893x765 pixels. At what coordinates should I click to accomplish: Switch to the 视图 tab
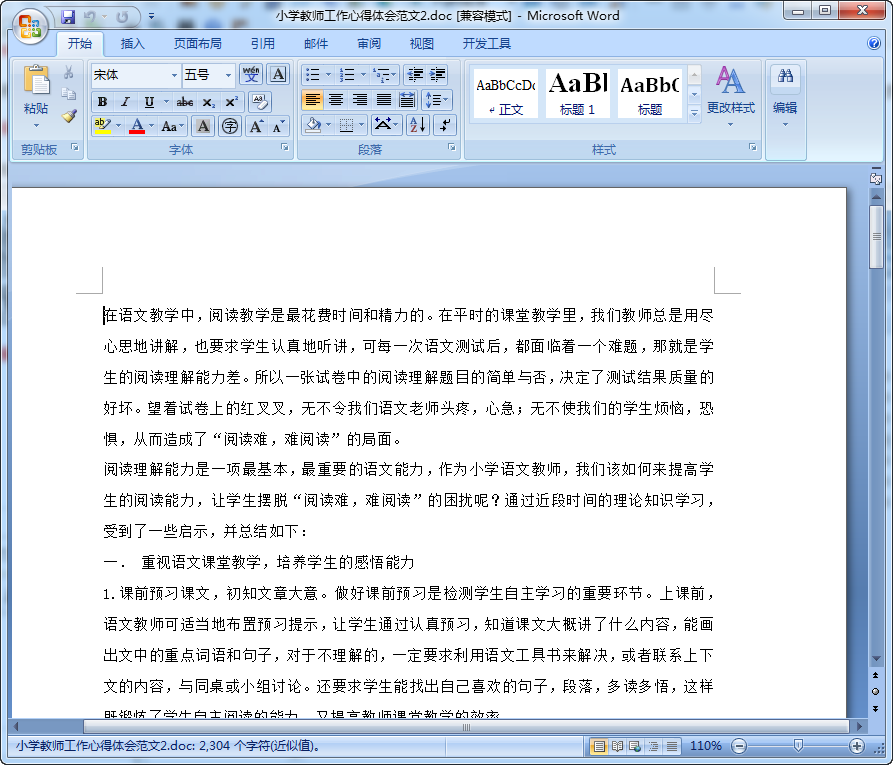click(421, 44)
